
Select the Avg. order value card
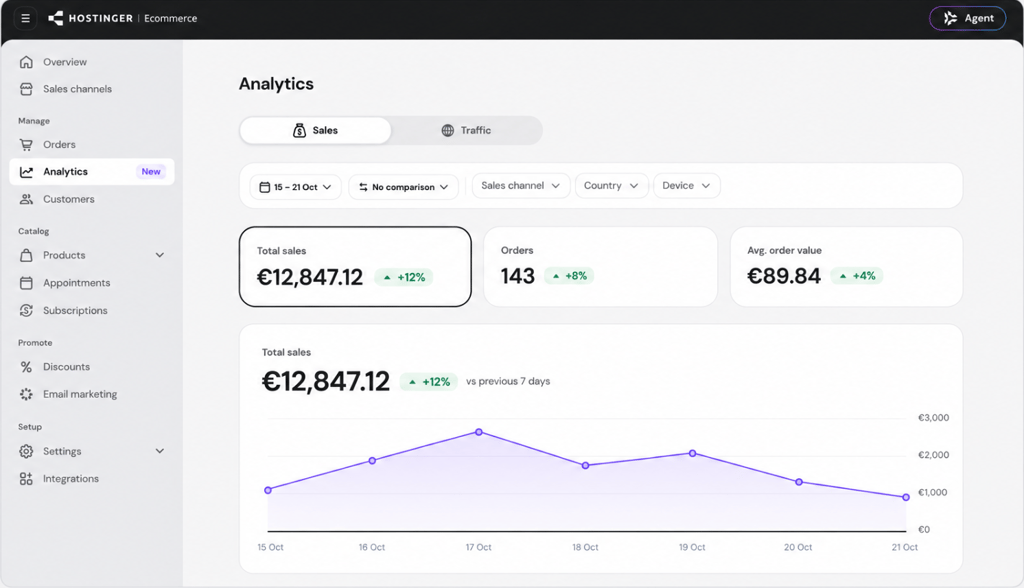846,267
